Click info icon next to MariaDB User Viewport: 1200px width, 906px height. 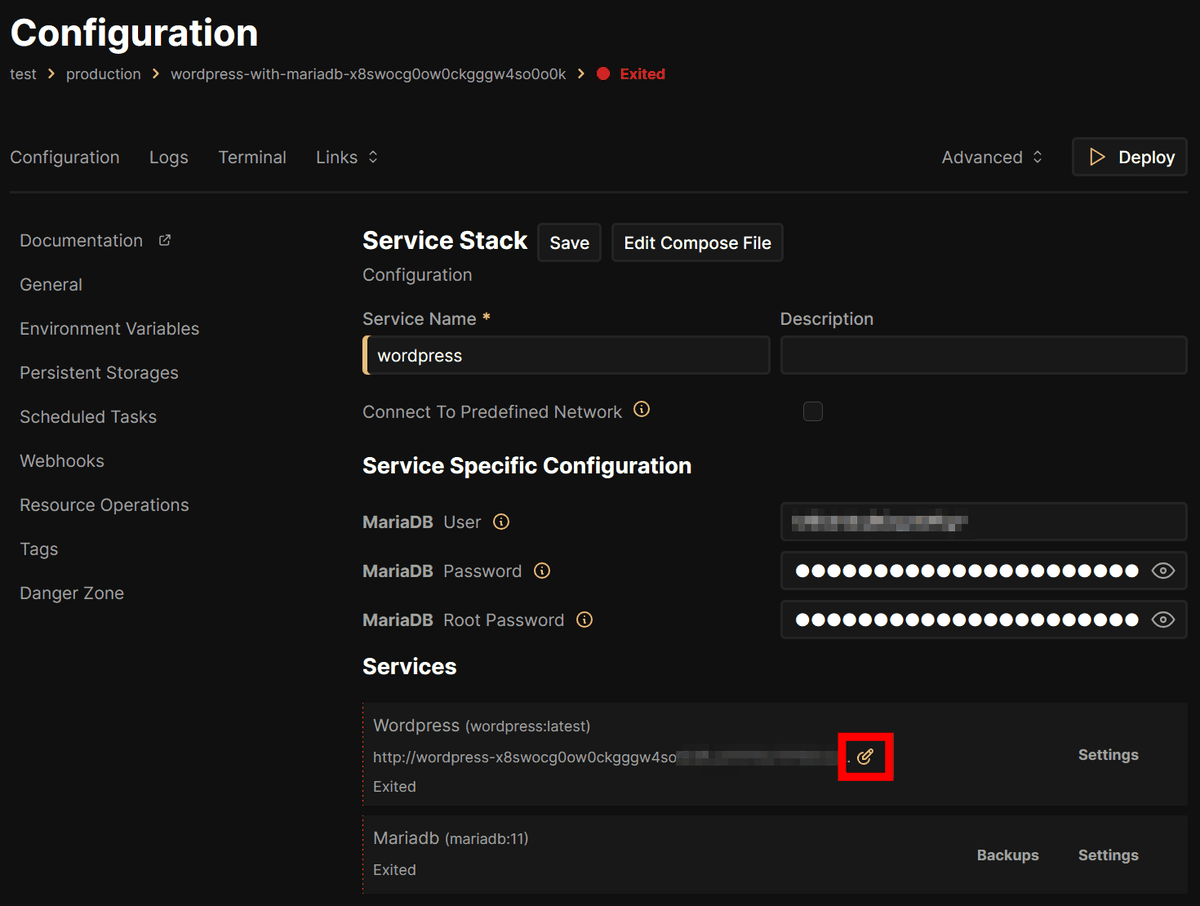point(502,522)
